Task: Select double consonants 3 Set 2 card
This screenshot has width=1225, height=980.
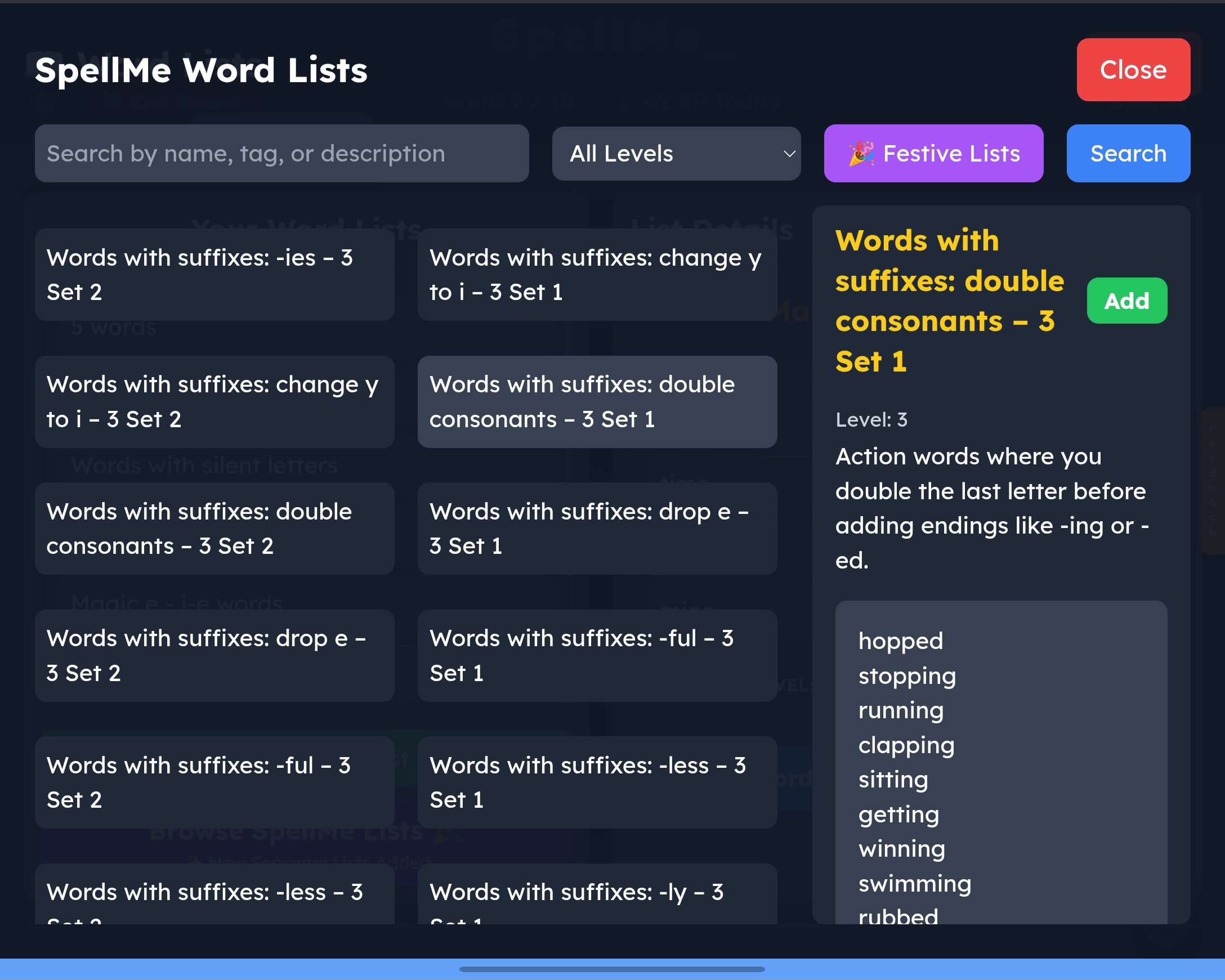Action: (x=214, y=529)
